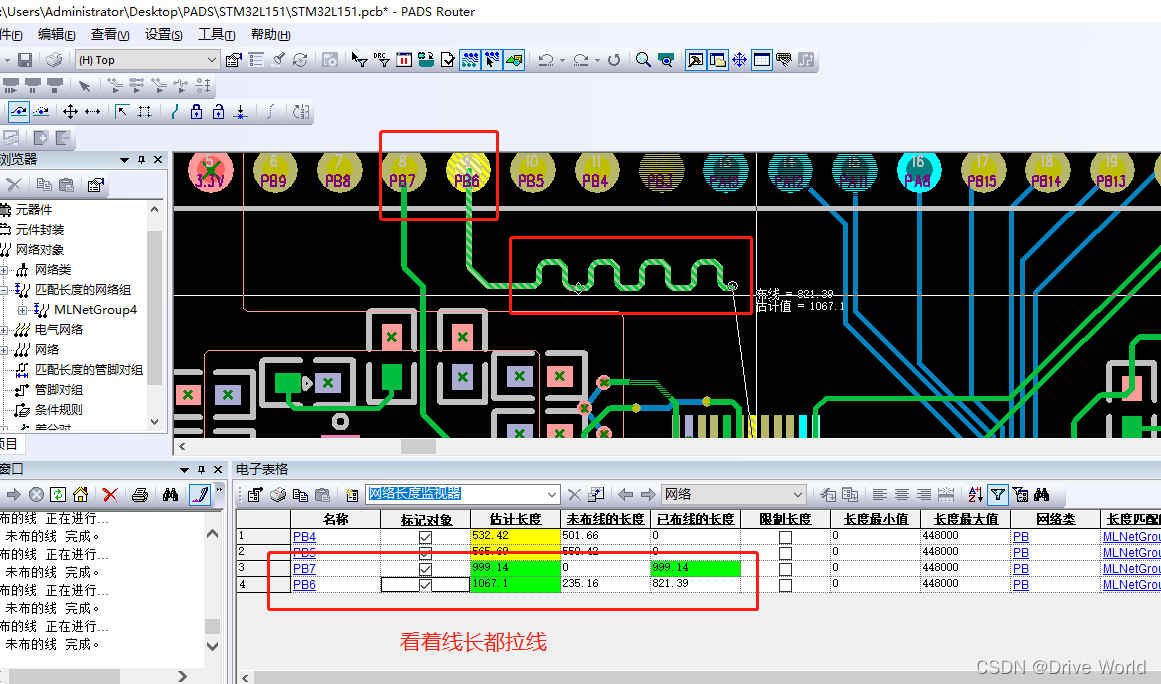Pin the project browser panel with pushpin icon

141,160
